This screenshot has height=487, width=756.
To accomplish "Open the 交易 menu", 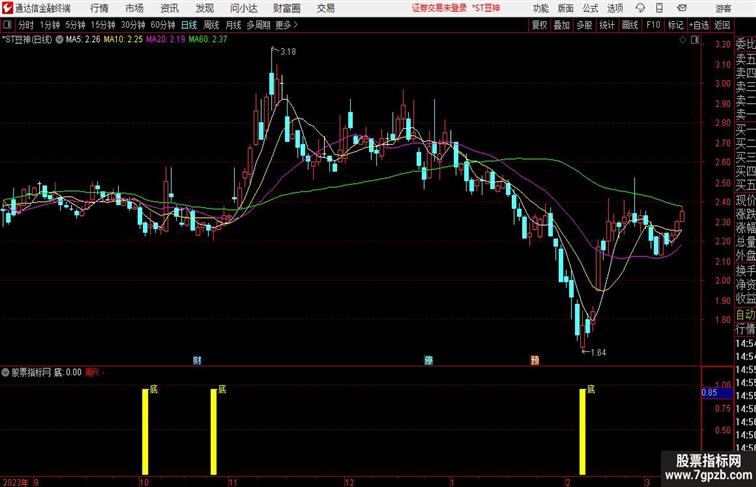I will (x=326, y=8).
